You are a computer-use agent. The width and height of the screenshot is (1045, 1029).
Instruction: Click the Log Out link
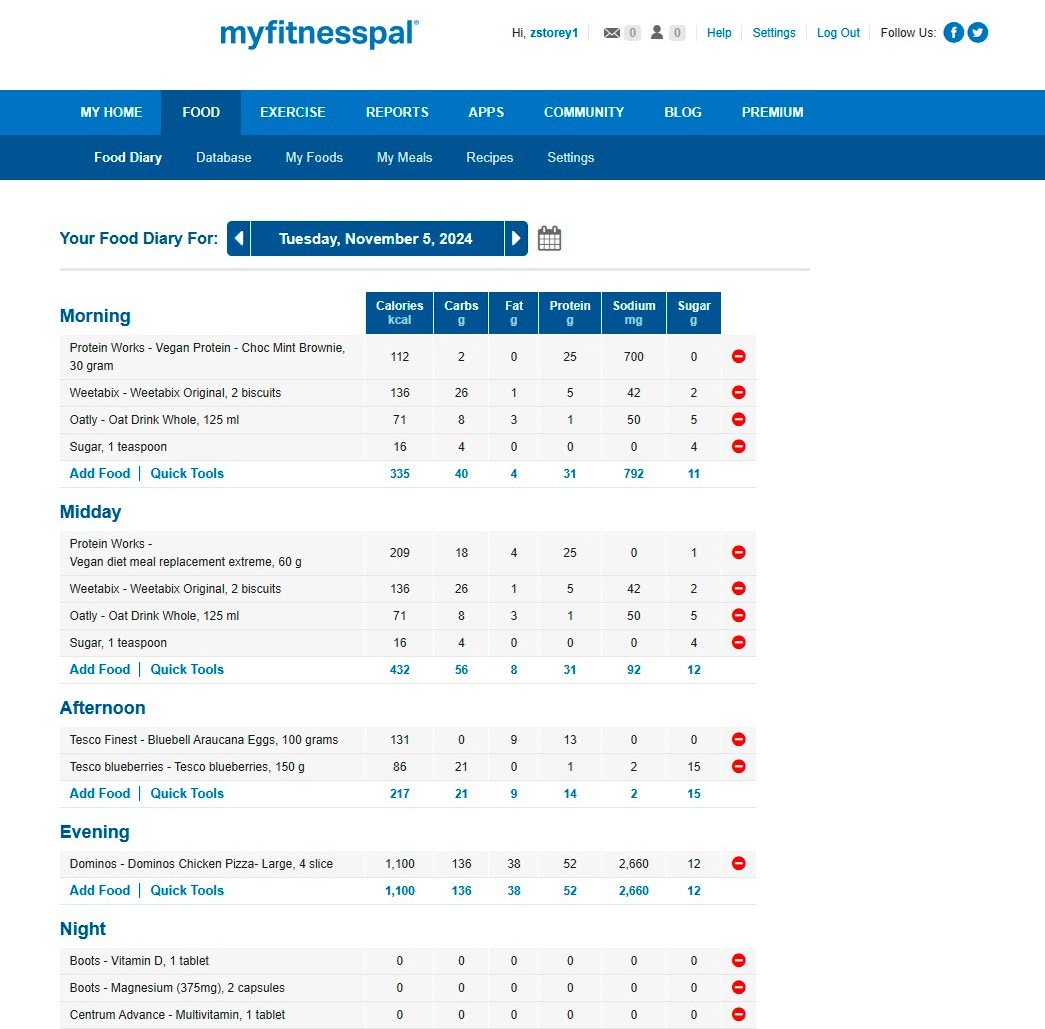tap(838, 33)
